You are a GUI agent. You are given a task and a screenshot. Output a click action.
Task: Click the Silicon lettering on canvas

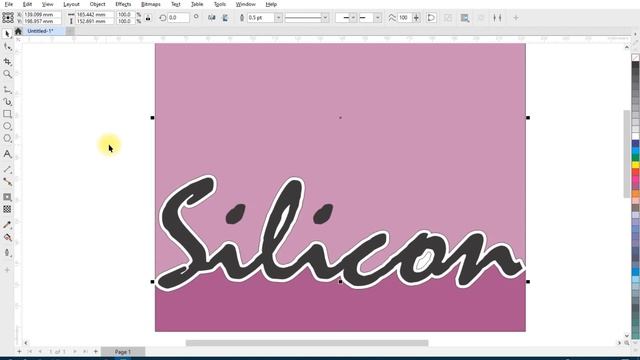tap(341, 233)
